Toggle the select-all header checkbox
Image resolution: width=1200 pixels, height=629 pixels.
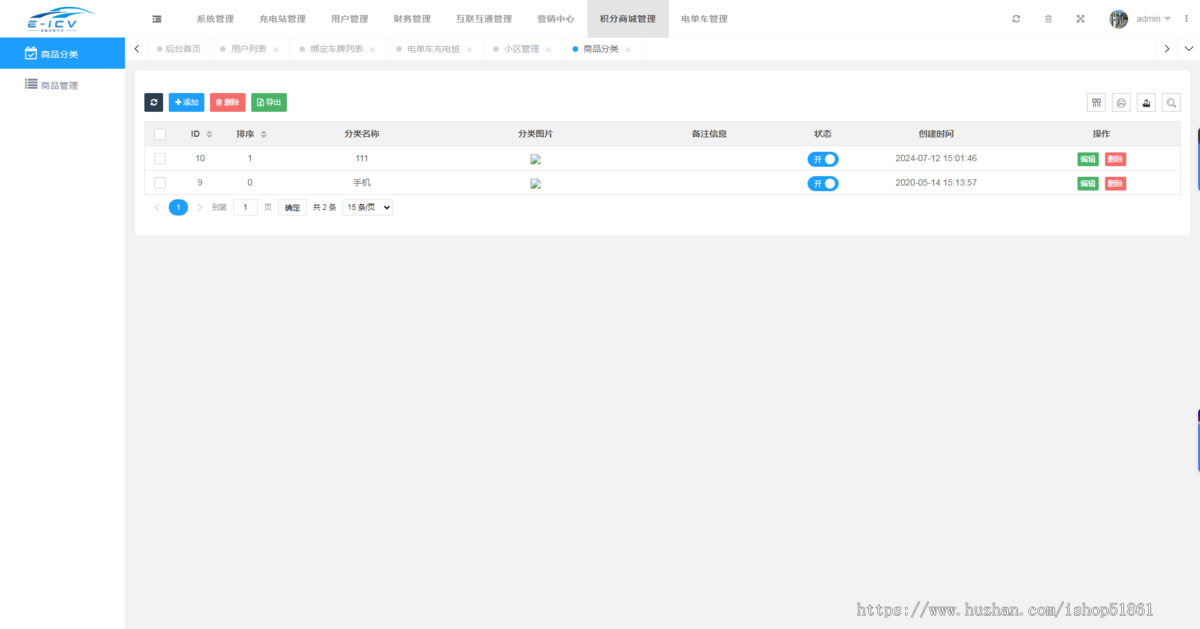160,134
